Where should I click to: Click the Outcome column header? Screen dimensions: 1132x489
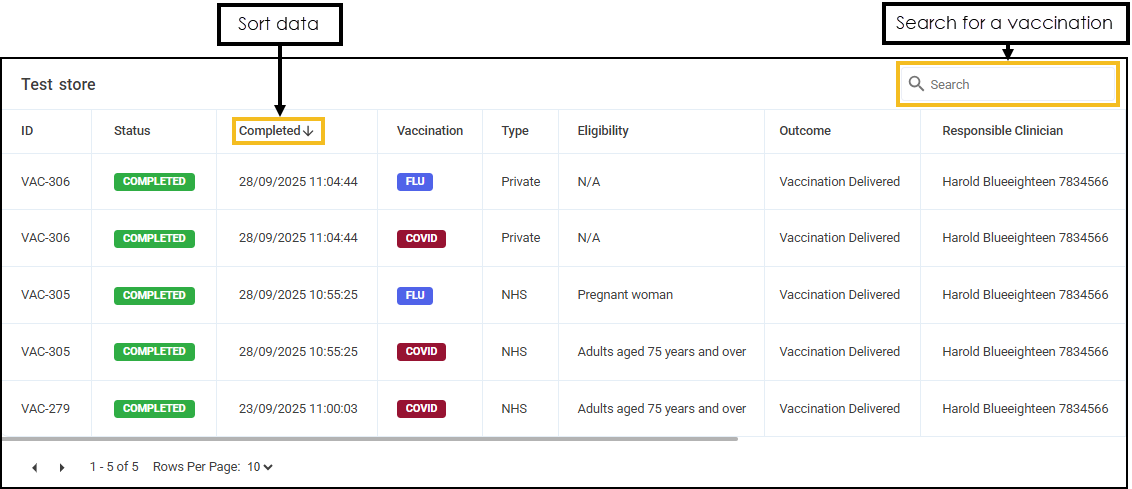(805, 131)
